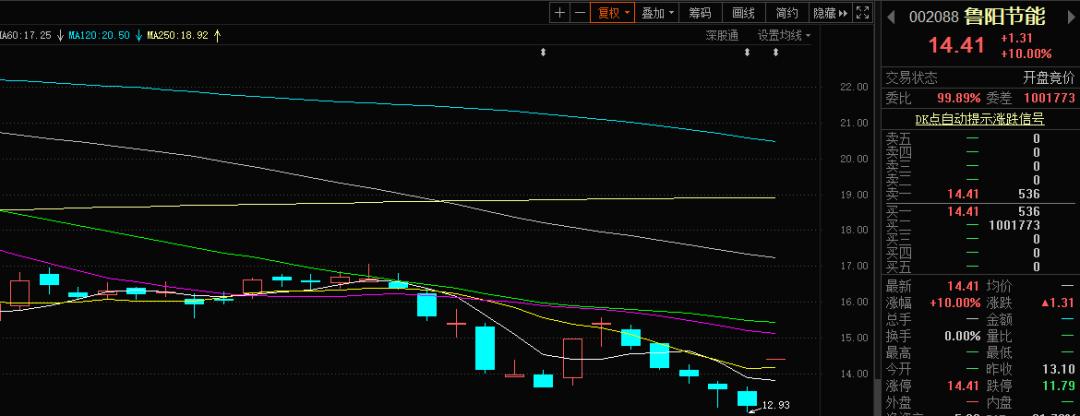Screen dimensions: 1080x416
Task: Click the 开盘竞价 trading status
Action: coord(1048,78)
